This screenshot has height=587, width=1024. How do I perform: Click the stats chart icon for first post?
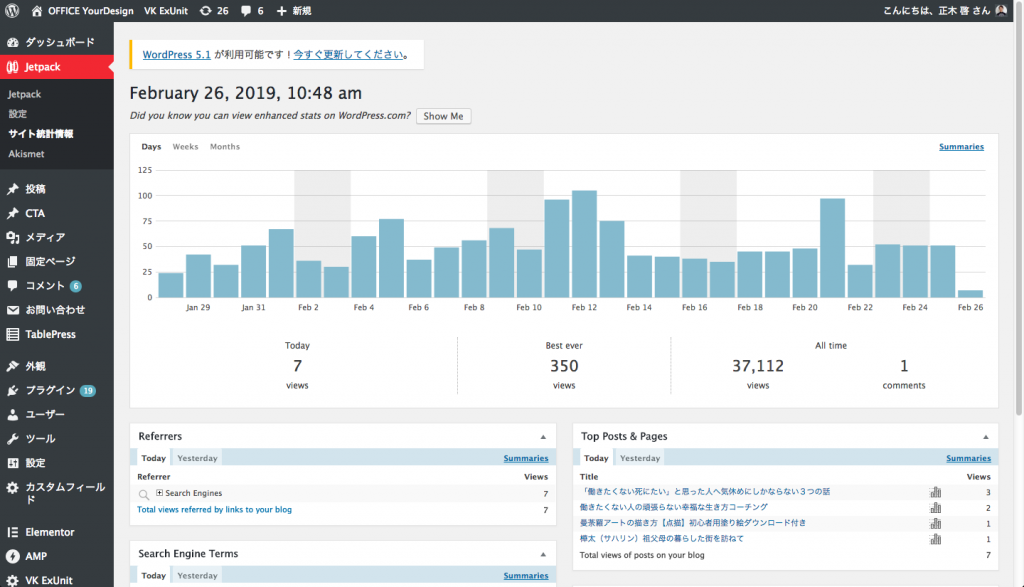(x=935, y=492)
